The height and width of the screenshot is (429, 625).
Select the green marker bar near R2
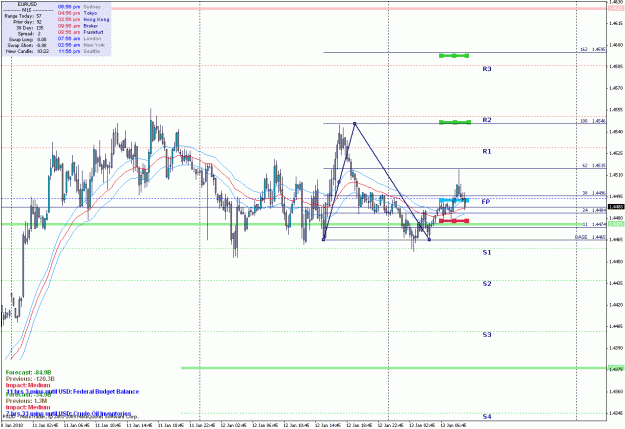click(x=455, y=122)
